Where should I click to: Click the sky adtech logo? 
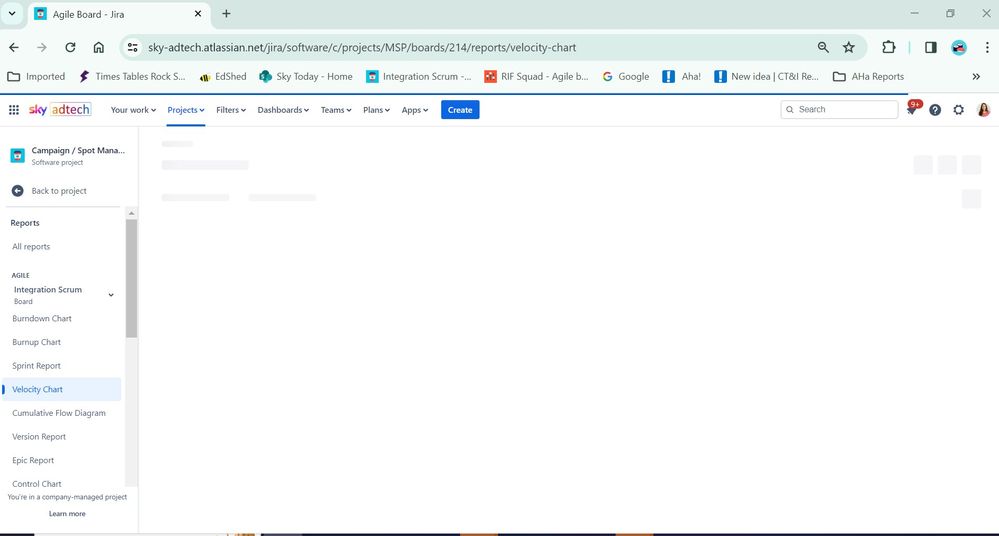pyautogui.click(x=60, y=110)
